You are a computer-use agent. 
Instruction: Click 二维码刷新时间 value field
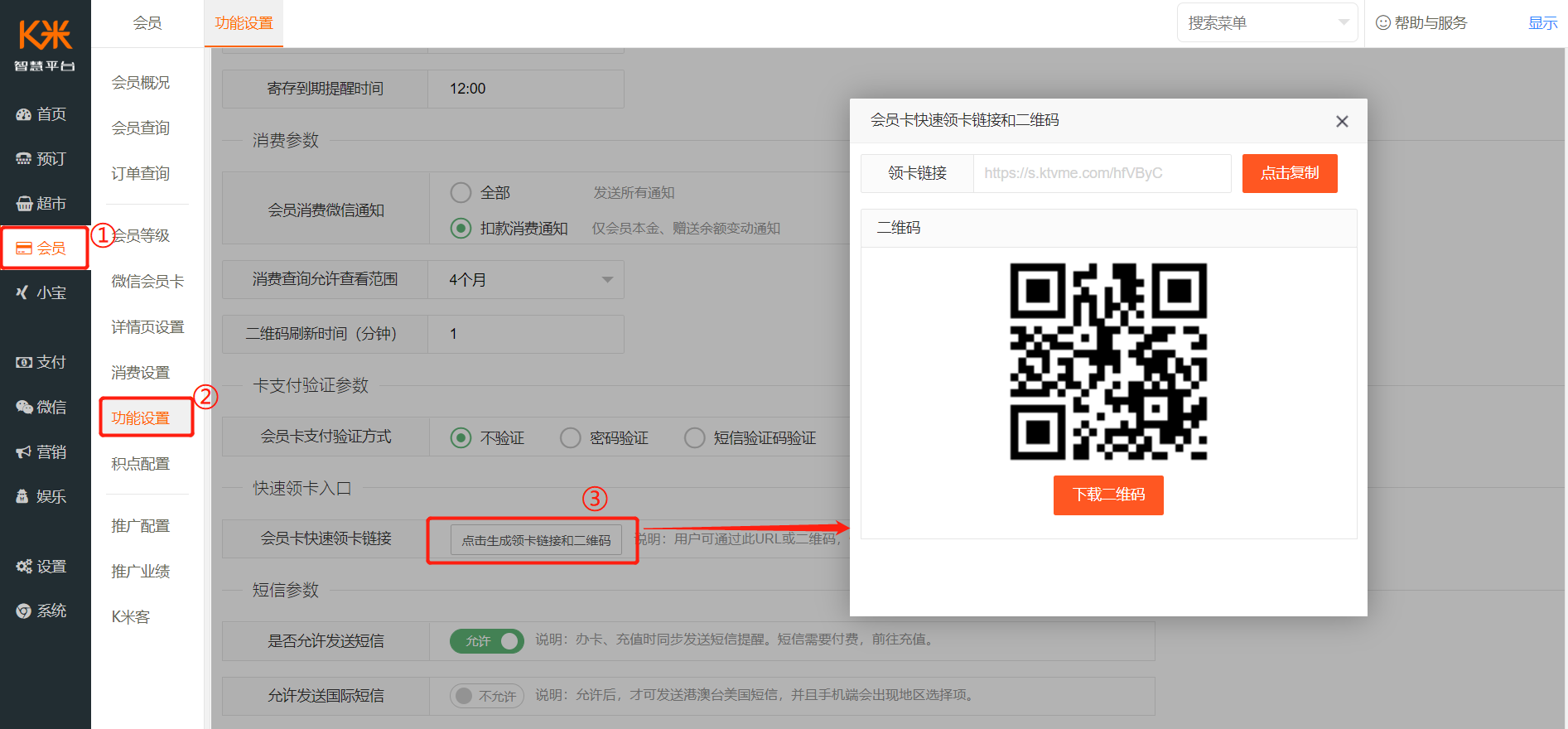click(x=526, y=334)
